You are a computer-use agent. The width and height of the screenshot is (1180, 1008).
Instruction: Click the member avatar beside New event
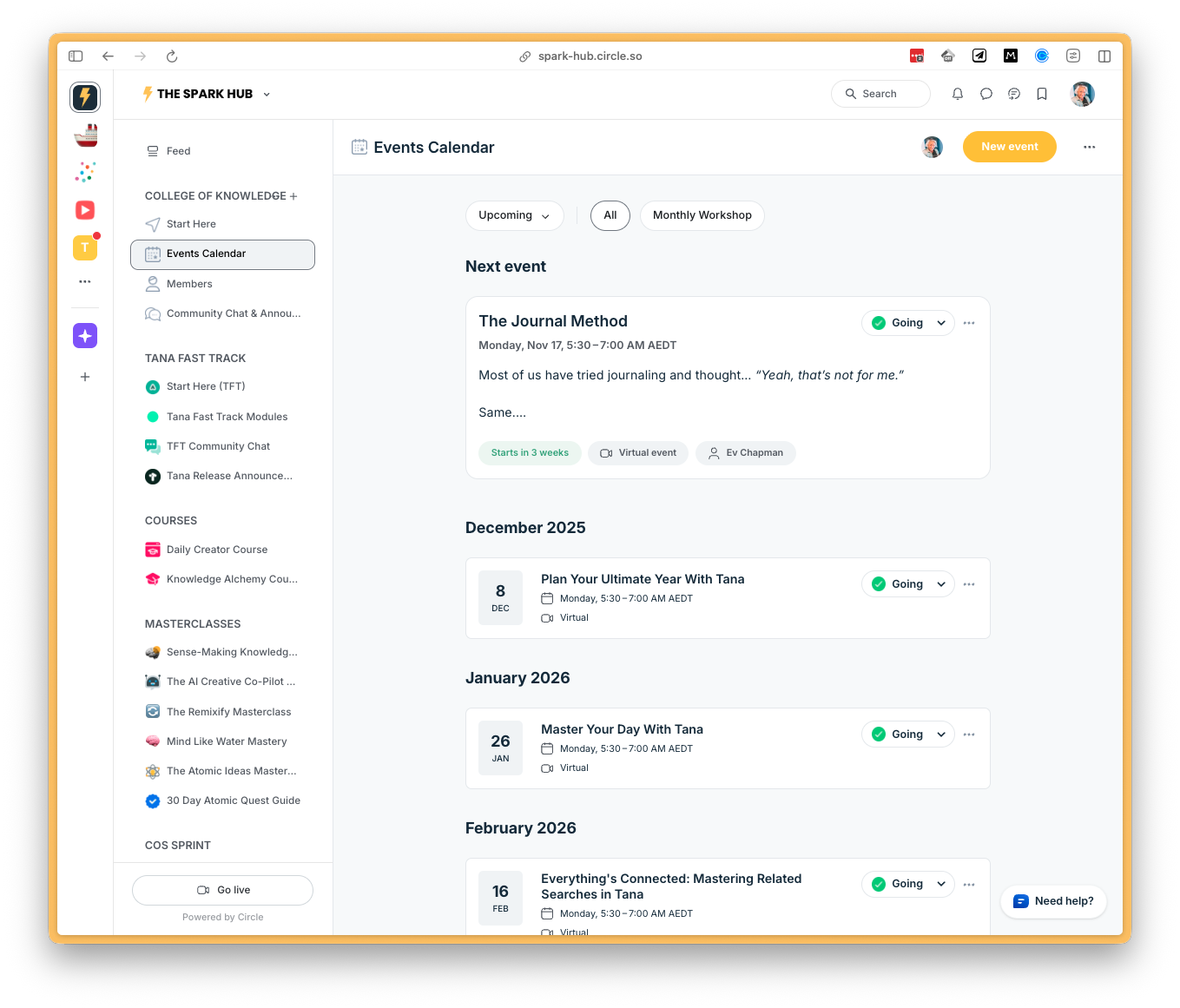[933, 147]
